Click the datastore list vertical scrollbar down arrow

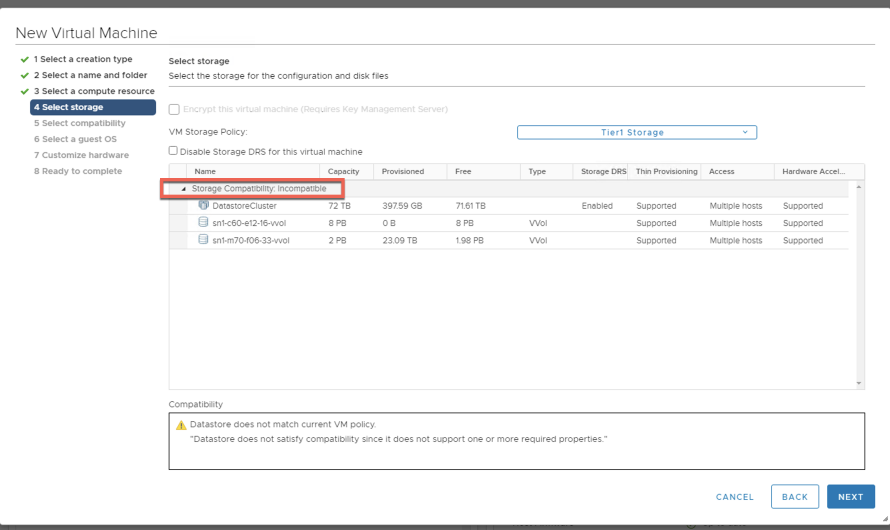[859, 382]
